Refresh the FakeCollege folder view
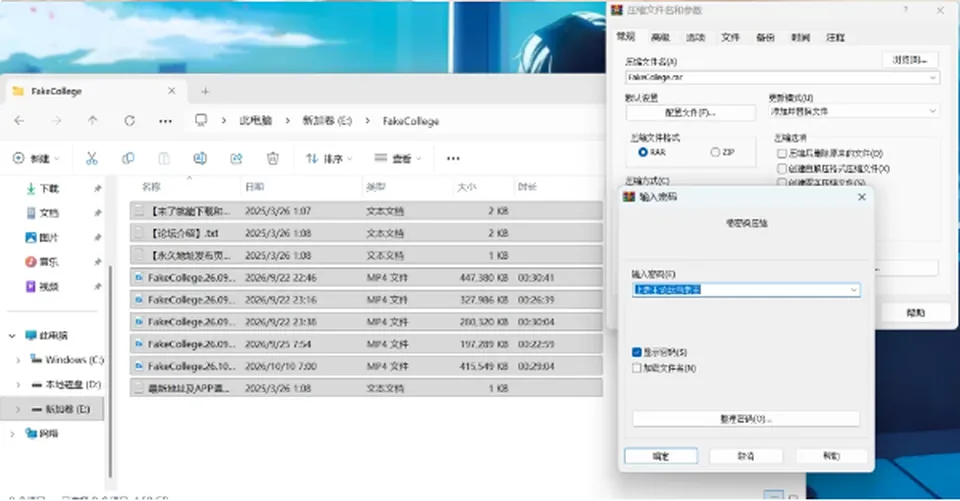Viewport: 960px width, 501px height. coord(129,121)
